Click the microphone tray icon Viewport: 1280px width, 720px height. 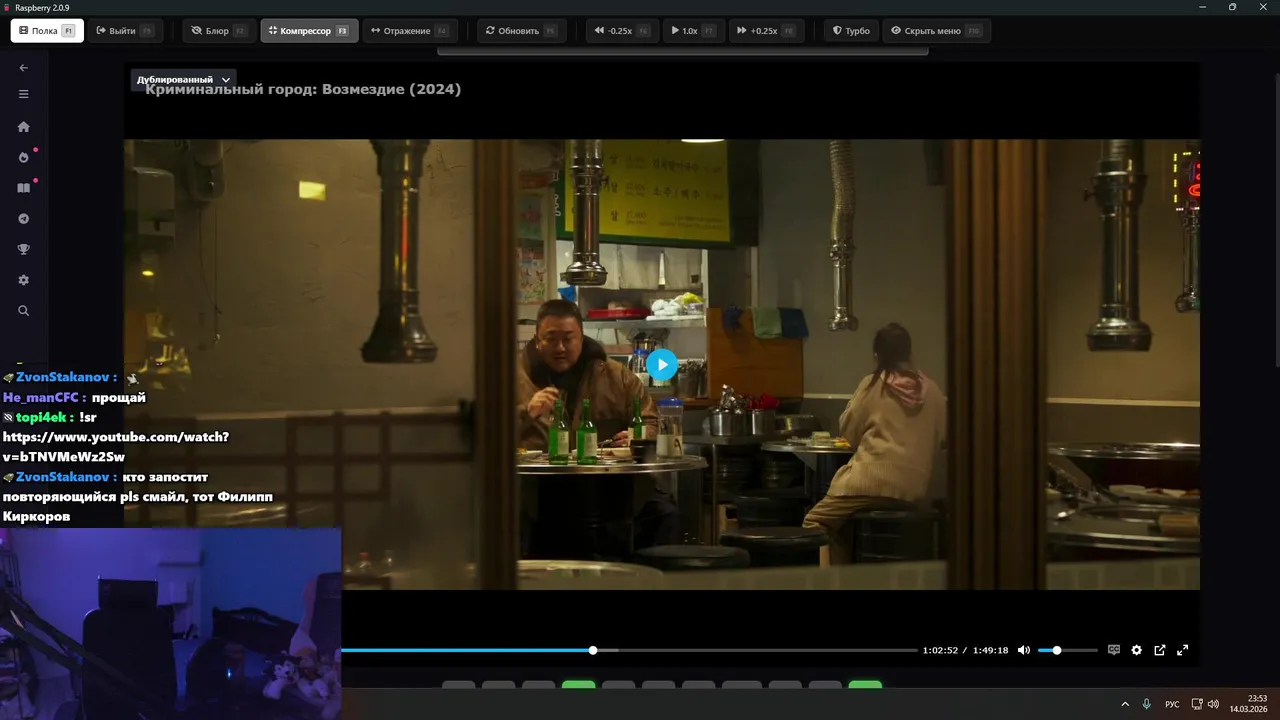click(1147, 704)
